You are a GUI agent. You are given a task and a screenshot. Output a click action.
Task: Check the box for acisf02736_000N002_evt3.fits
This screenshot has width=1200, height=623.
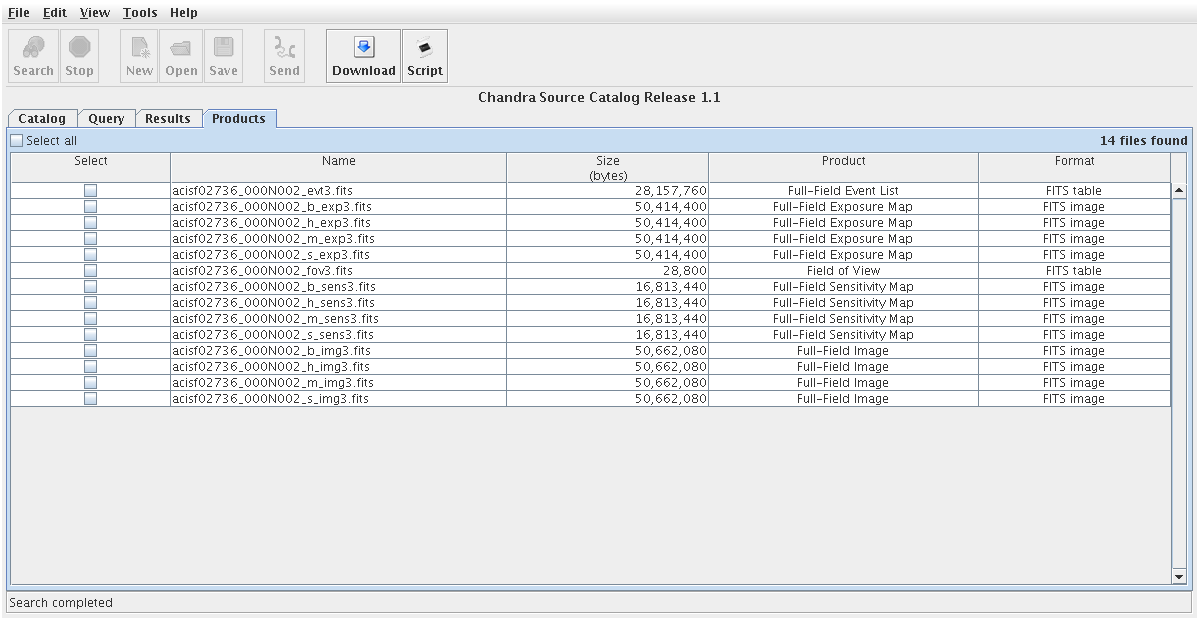point(91,191)
